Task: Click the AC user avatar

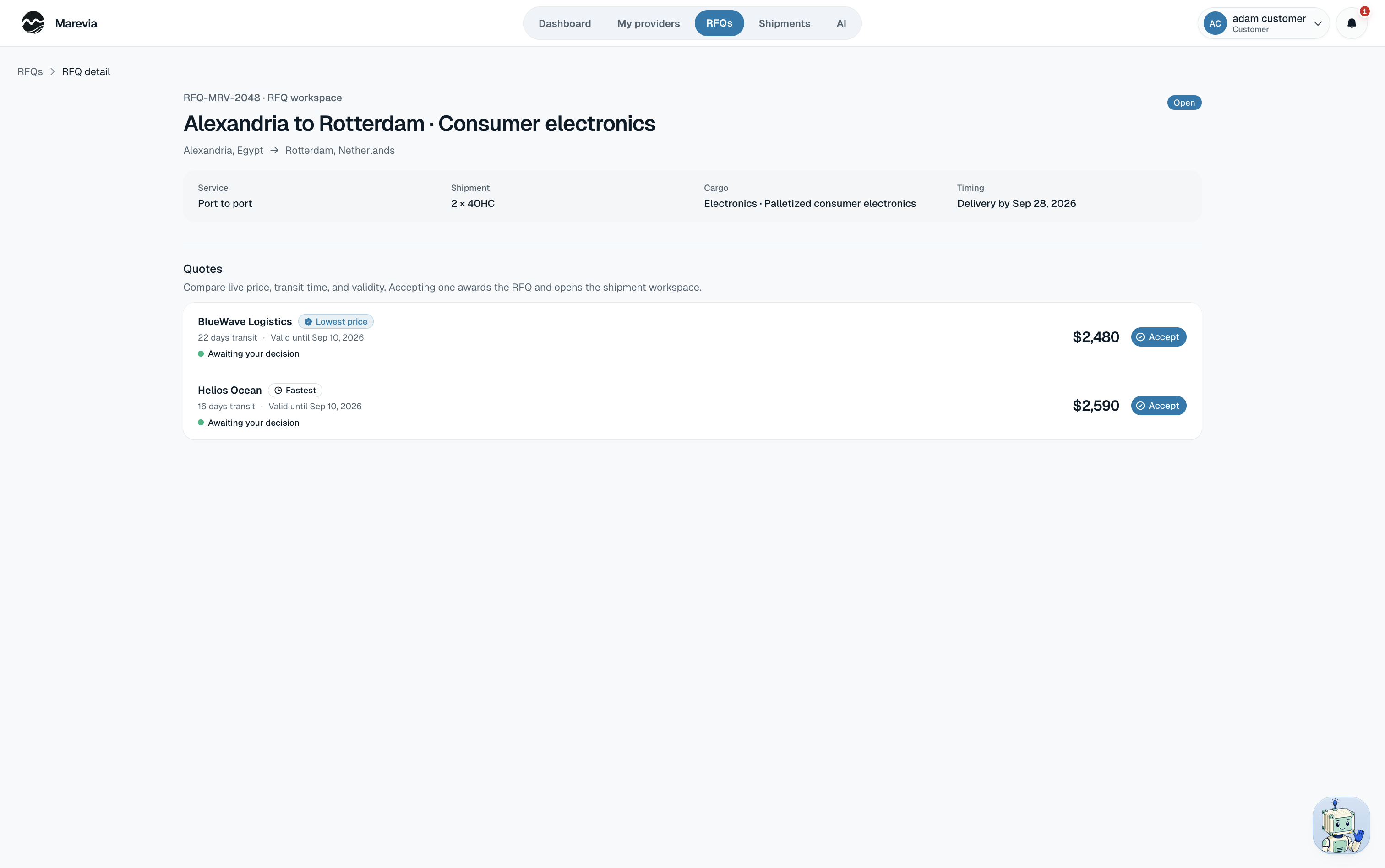Action: coord(1215,23)
